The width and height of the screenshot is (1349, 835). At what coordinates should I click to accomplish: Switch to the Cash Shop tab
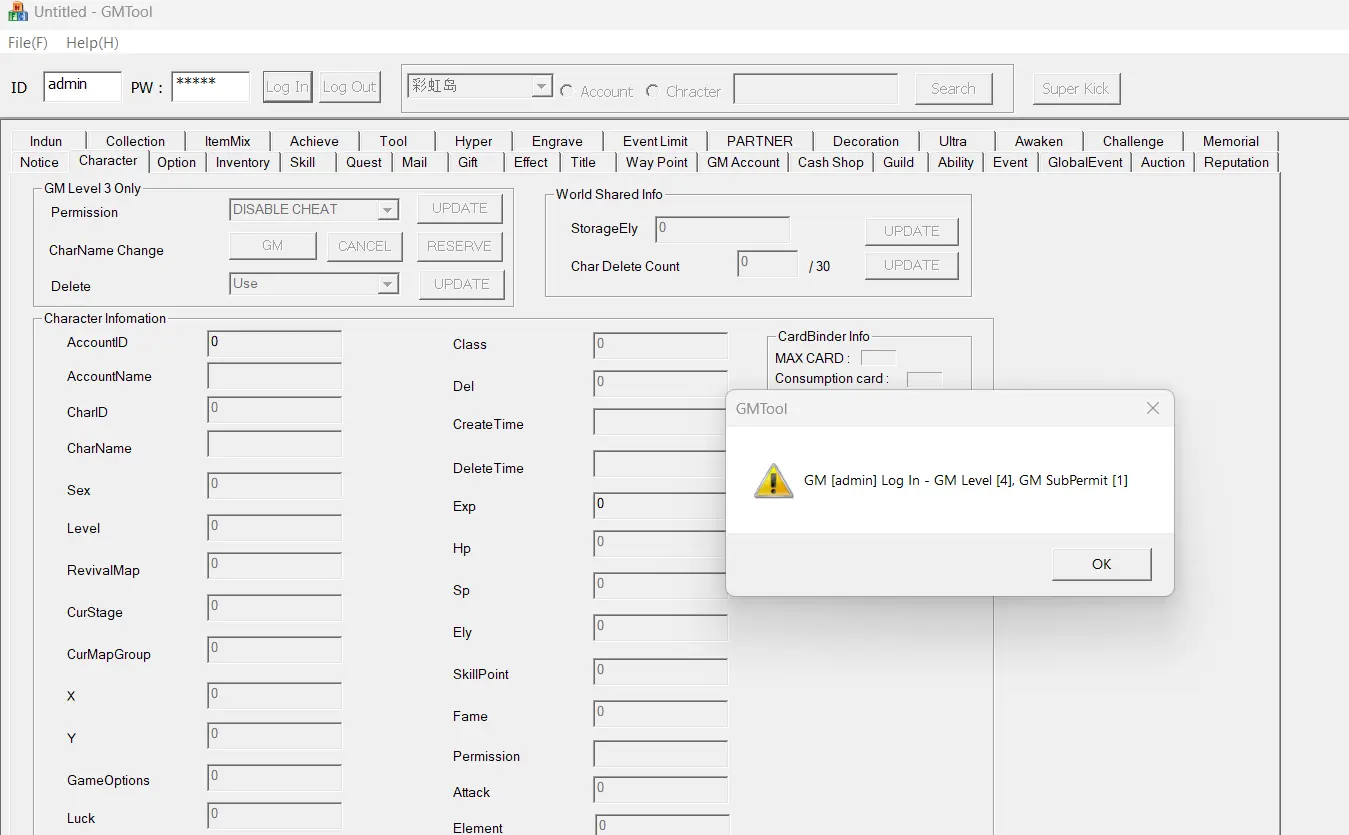coord(830,162)
